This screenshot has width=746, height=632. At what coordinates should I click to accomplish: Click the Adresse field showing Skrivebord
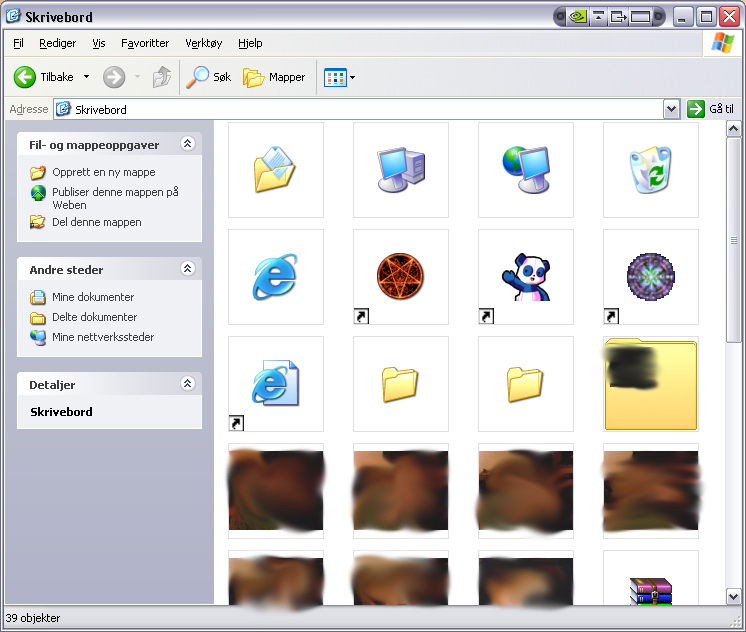coord(358,109)
